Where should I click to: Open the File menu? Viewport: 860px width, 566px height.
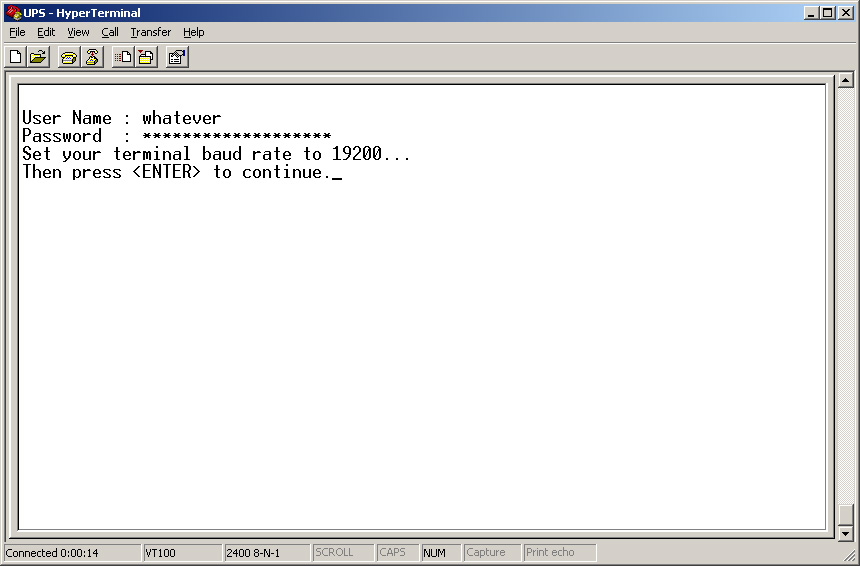(17, 32)
